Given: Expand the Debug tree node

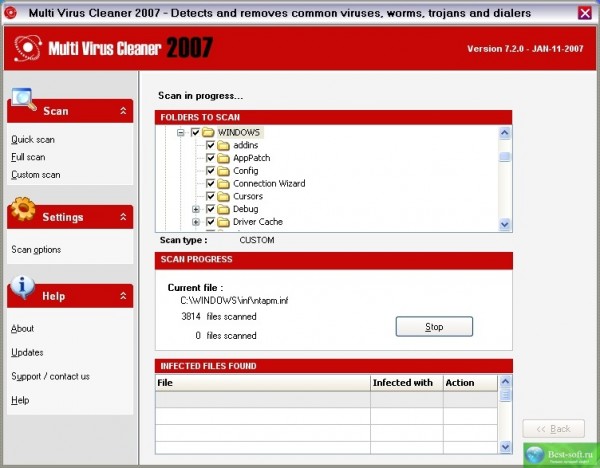Looking at the screenshot, I should [196, 209].
